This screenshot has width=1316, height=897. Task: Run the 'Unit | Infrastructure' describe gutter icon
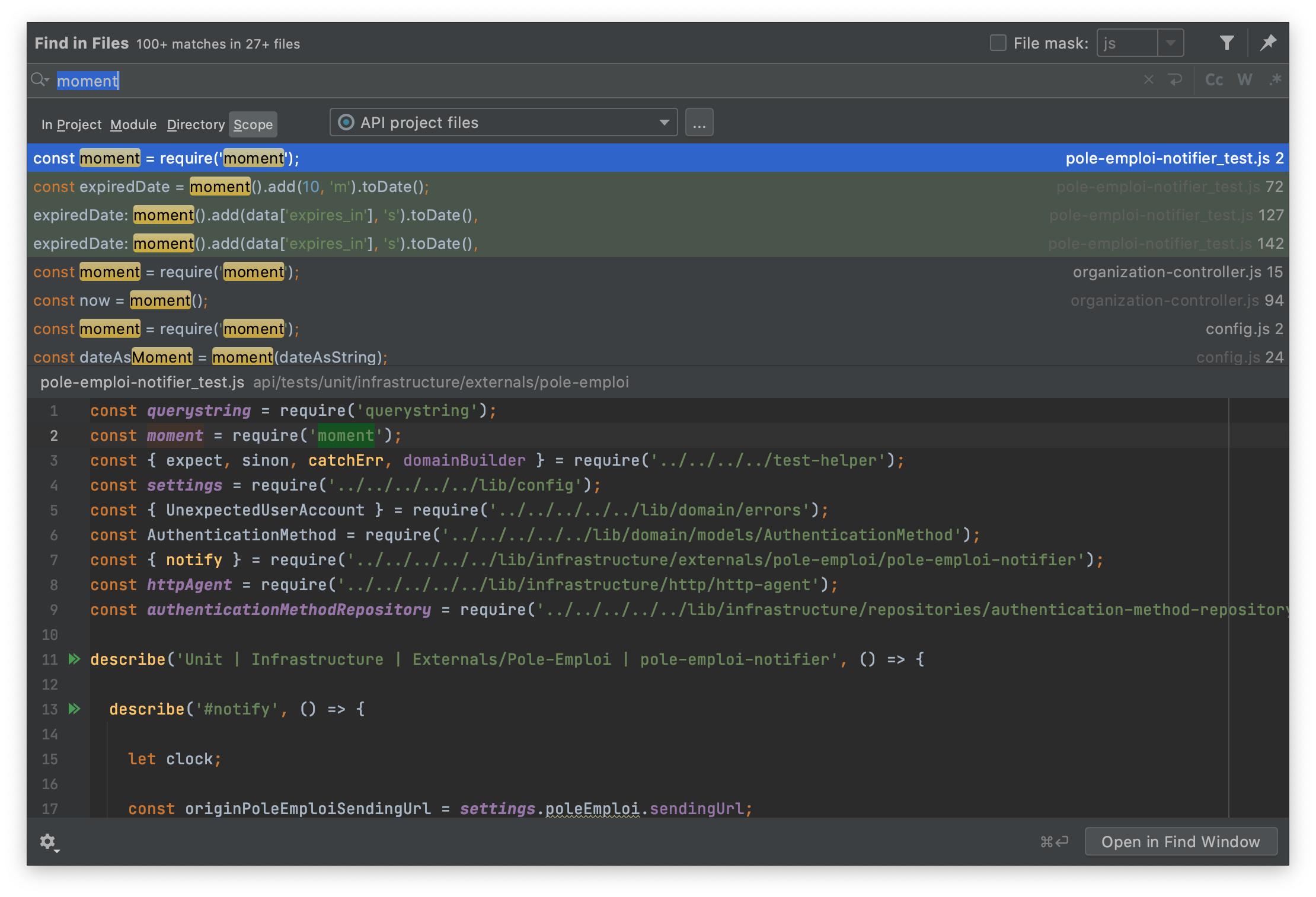(x=74, y=659)
